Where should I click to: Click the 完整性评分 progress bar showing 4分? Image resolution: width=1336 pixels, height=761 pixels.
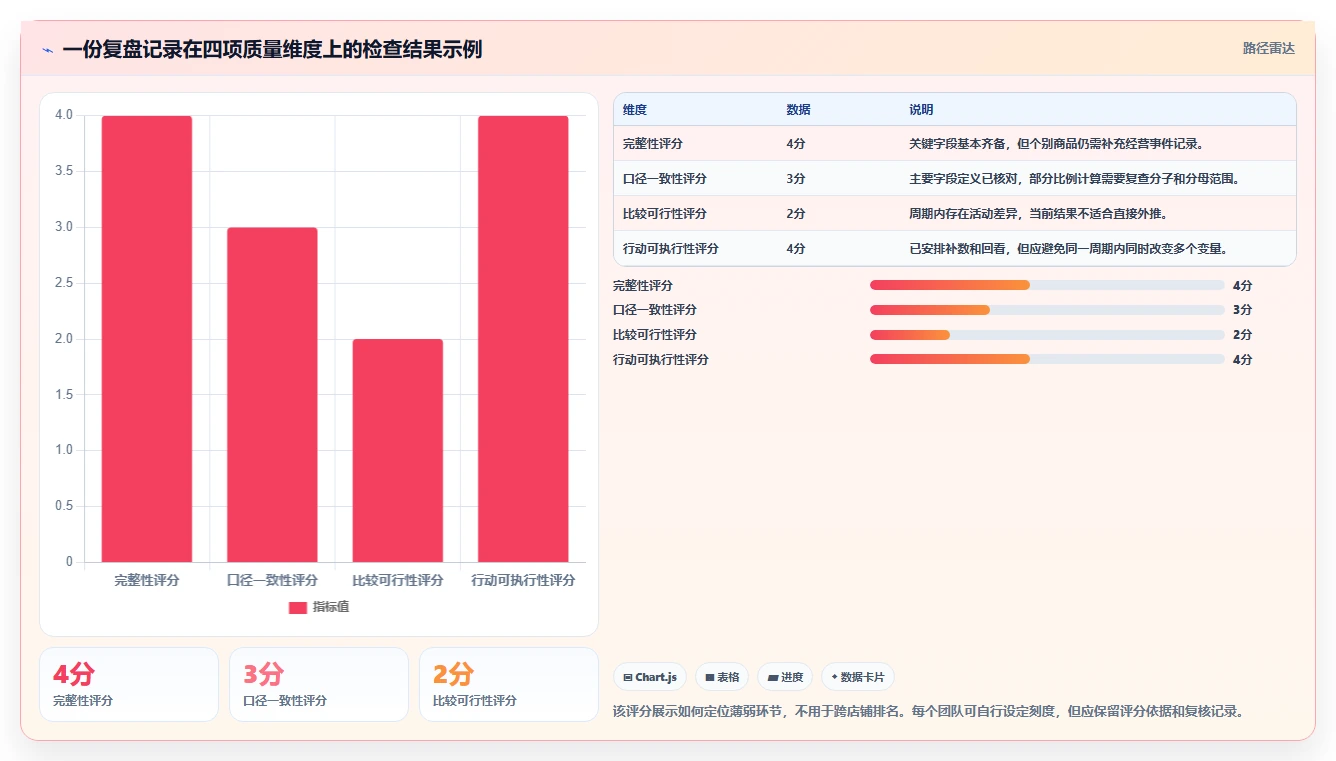click(1047, 285)
